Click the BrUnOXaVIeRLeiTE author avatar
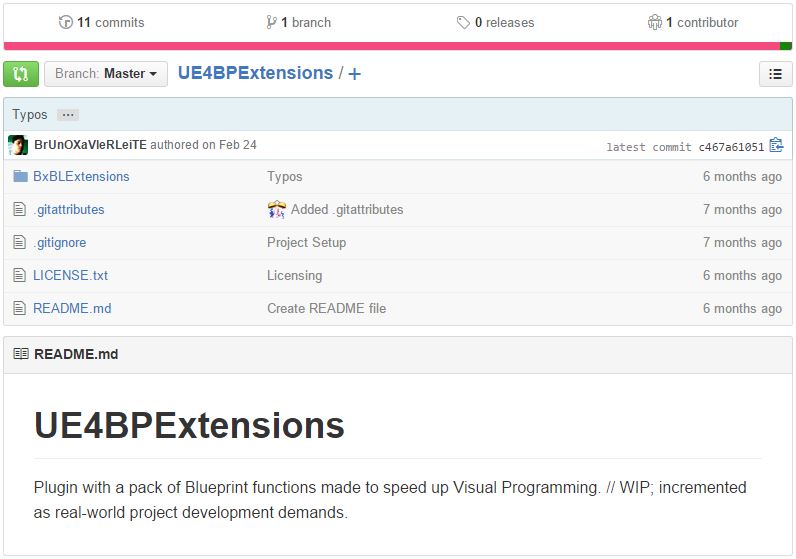 click(18, 145)
